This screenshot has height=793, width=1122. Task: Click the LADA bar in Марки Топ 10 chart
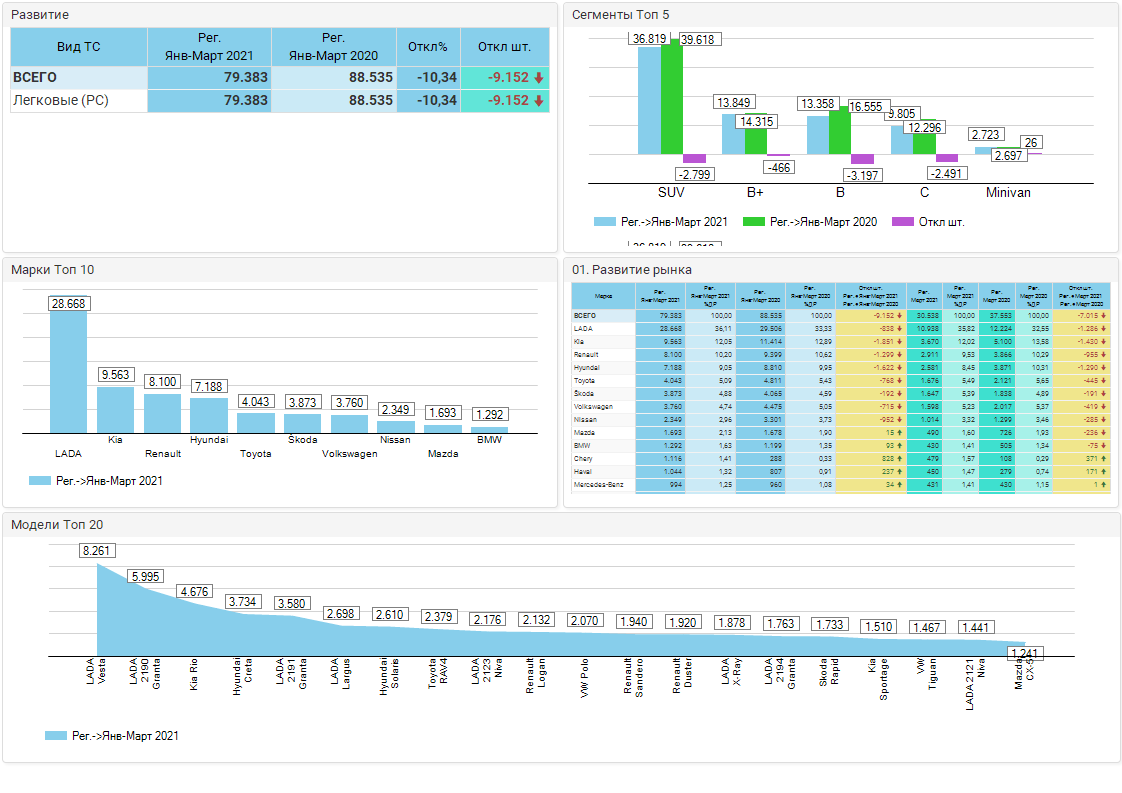[68, 372]
